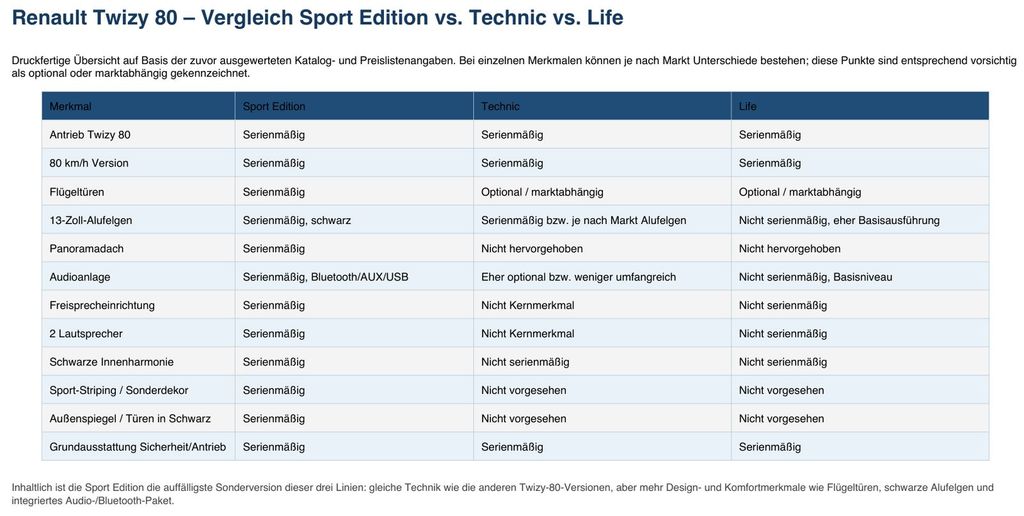Select Serienmäßig, Bluetooth/AUX/USB cell

coord(325,277)
